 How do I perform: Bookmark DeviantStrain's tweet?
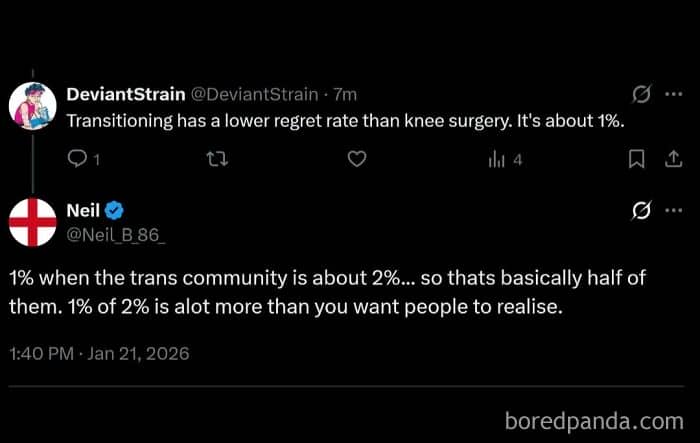click(x=637, y=158)
